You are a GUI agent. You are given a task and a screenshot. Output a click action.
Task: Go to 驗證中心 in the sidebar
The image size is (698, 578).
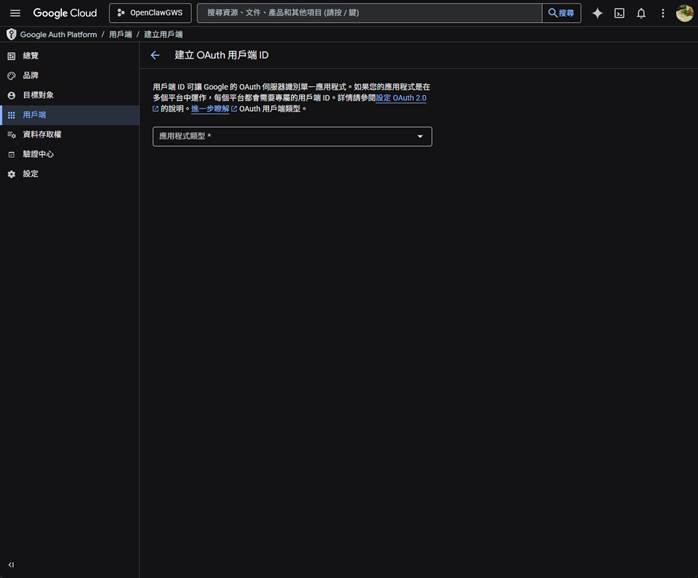coord(38,154)
